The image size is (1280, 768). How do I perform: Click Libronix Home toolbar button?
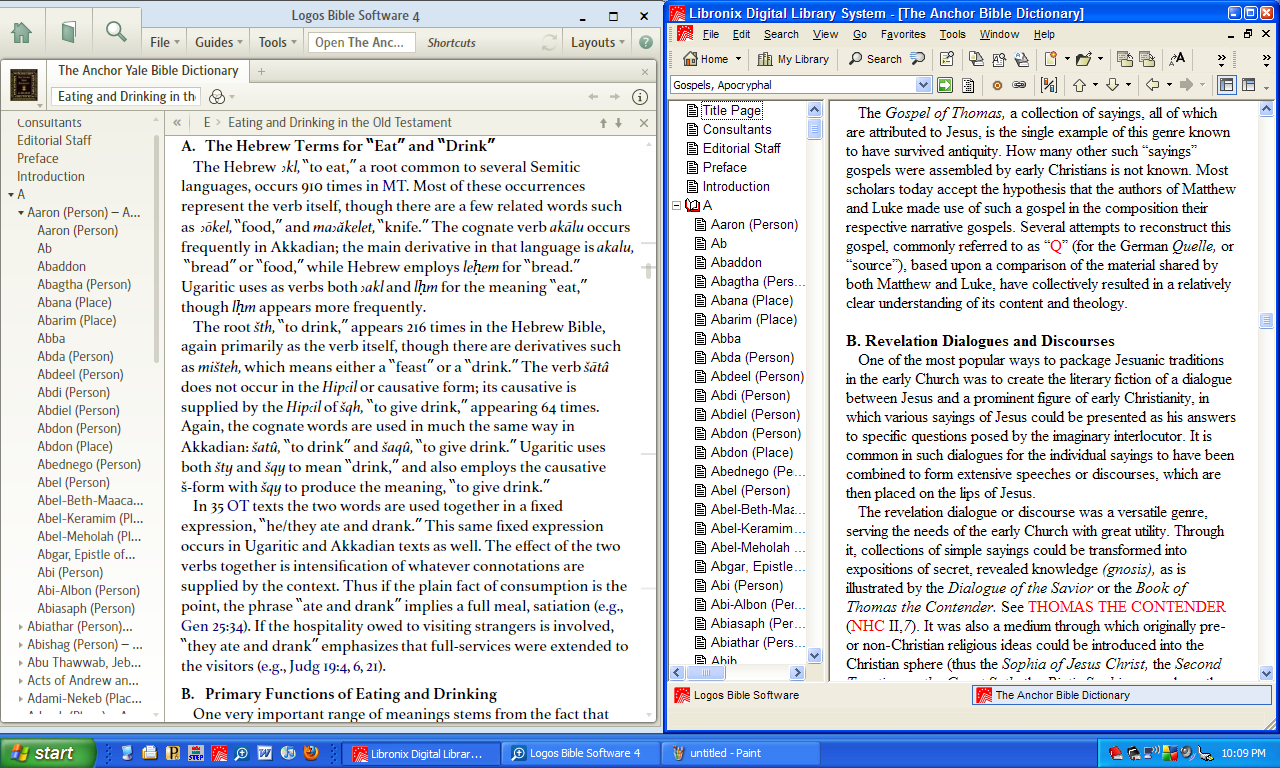click(705, 59)
